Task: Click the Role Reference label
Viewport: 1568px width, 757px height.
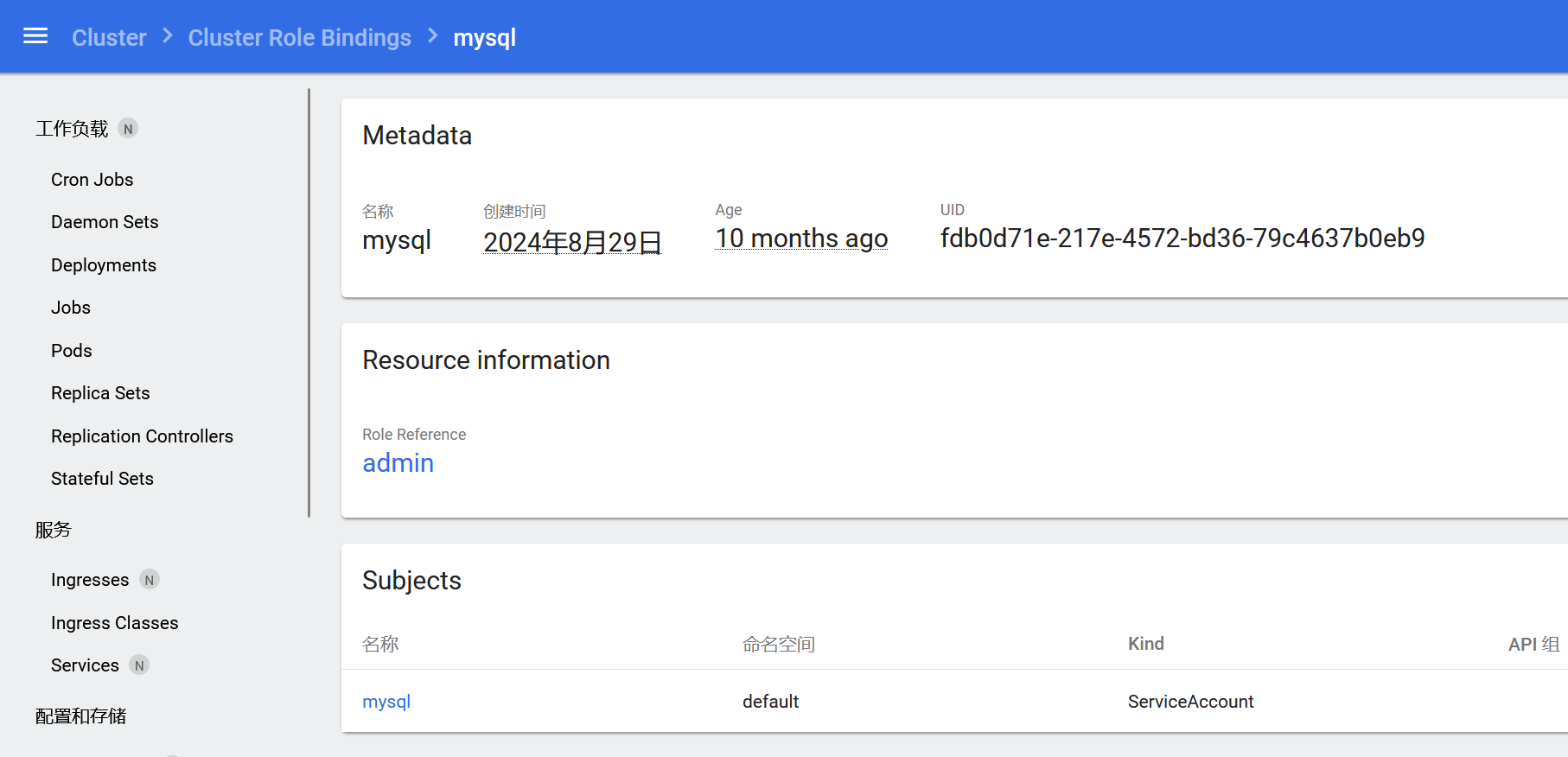Action: [x=414, y=435]
